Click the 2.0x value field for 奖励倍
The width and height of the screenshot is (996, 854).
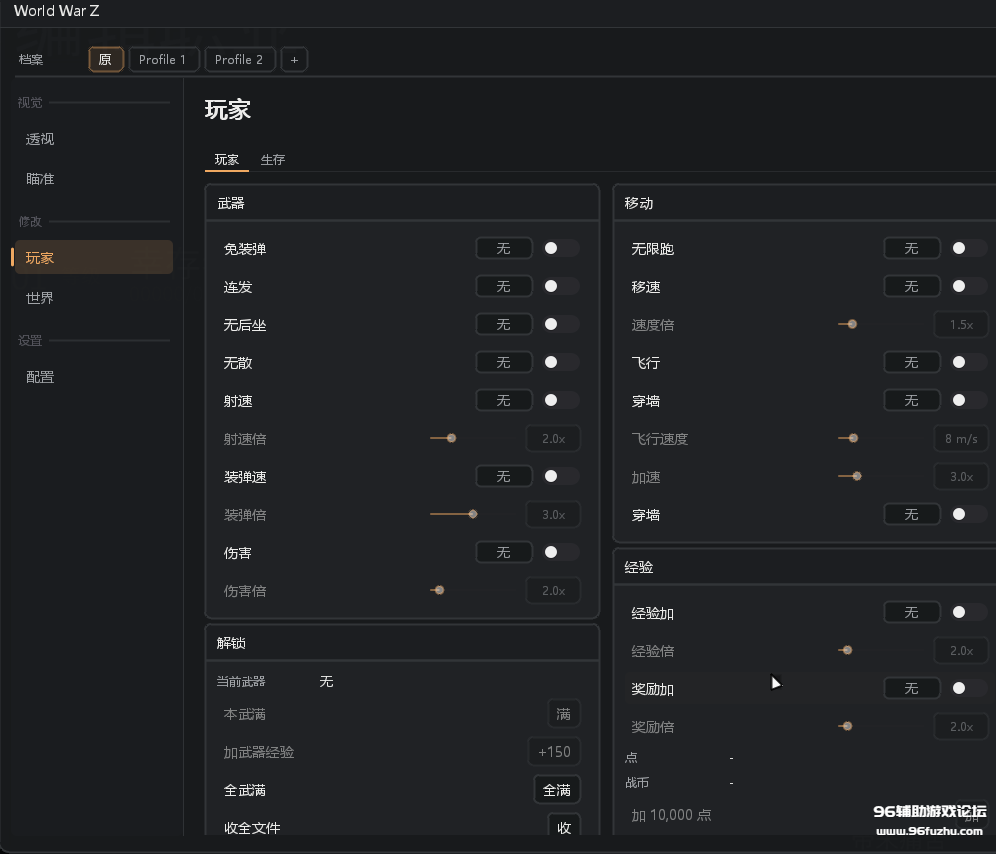click(961, 726)
